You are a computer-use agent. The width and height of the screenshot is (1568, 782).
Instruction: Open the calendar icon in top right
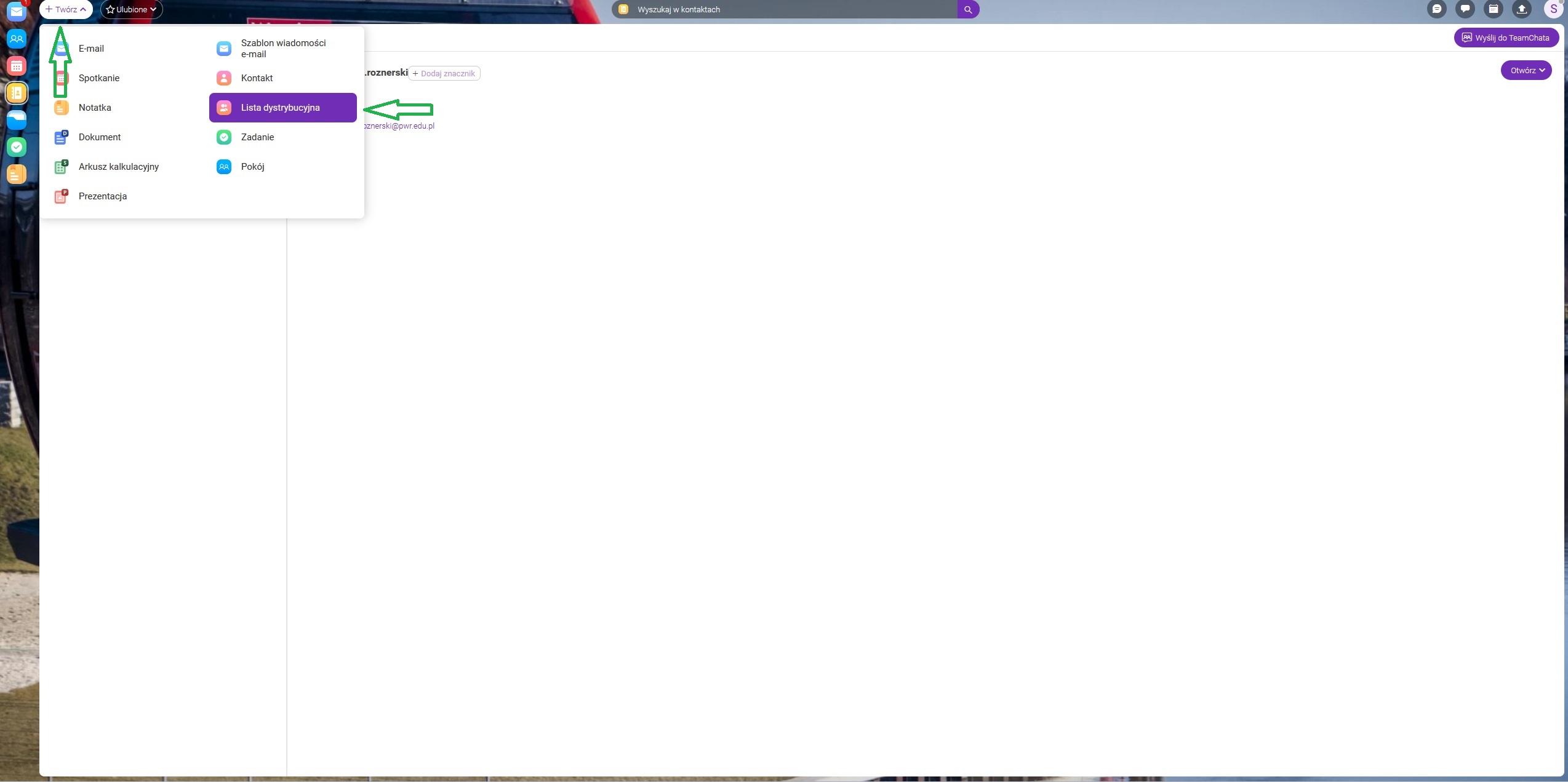[x=1494, y=9]
